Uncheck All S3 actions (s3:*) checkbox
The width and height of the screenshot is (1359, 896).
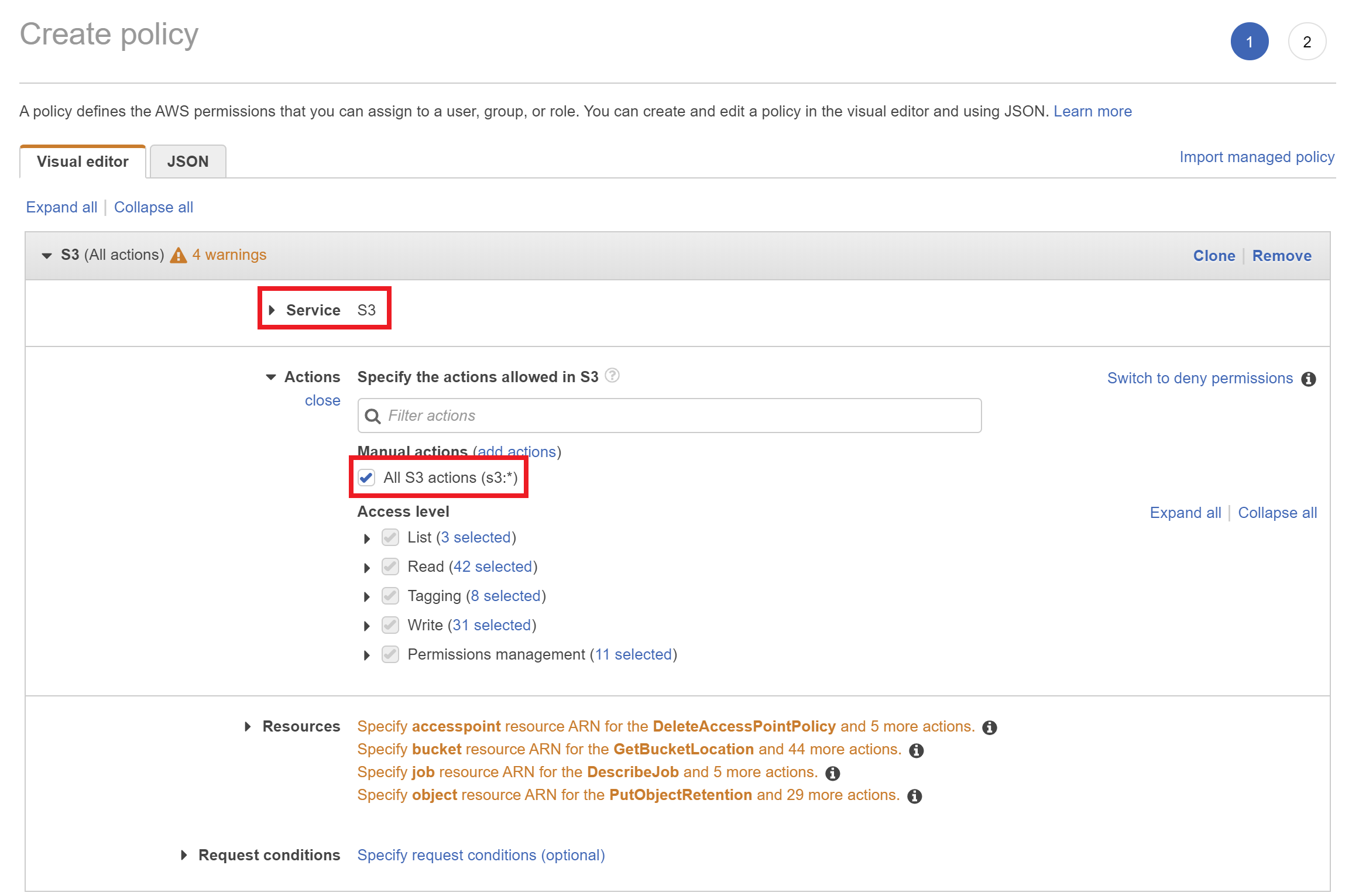[367, 478]
